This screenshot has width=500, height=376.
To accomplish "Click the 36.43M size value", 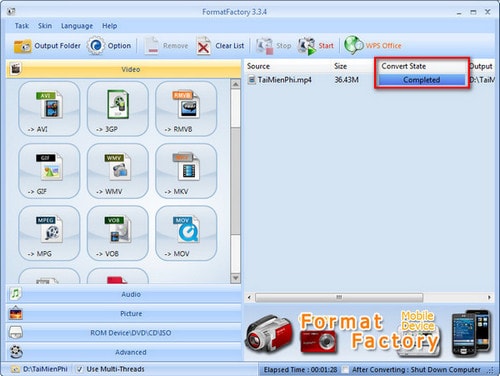I will click(x=347, y=80).
